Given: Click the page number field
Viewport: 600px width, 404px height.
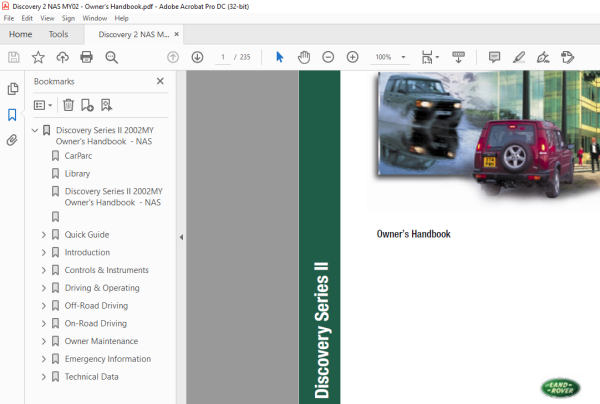Looking at the screenshot, I should [x=223, y=57].
